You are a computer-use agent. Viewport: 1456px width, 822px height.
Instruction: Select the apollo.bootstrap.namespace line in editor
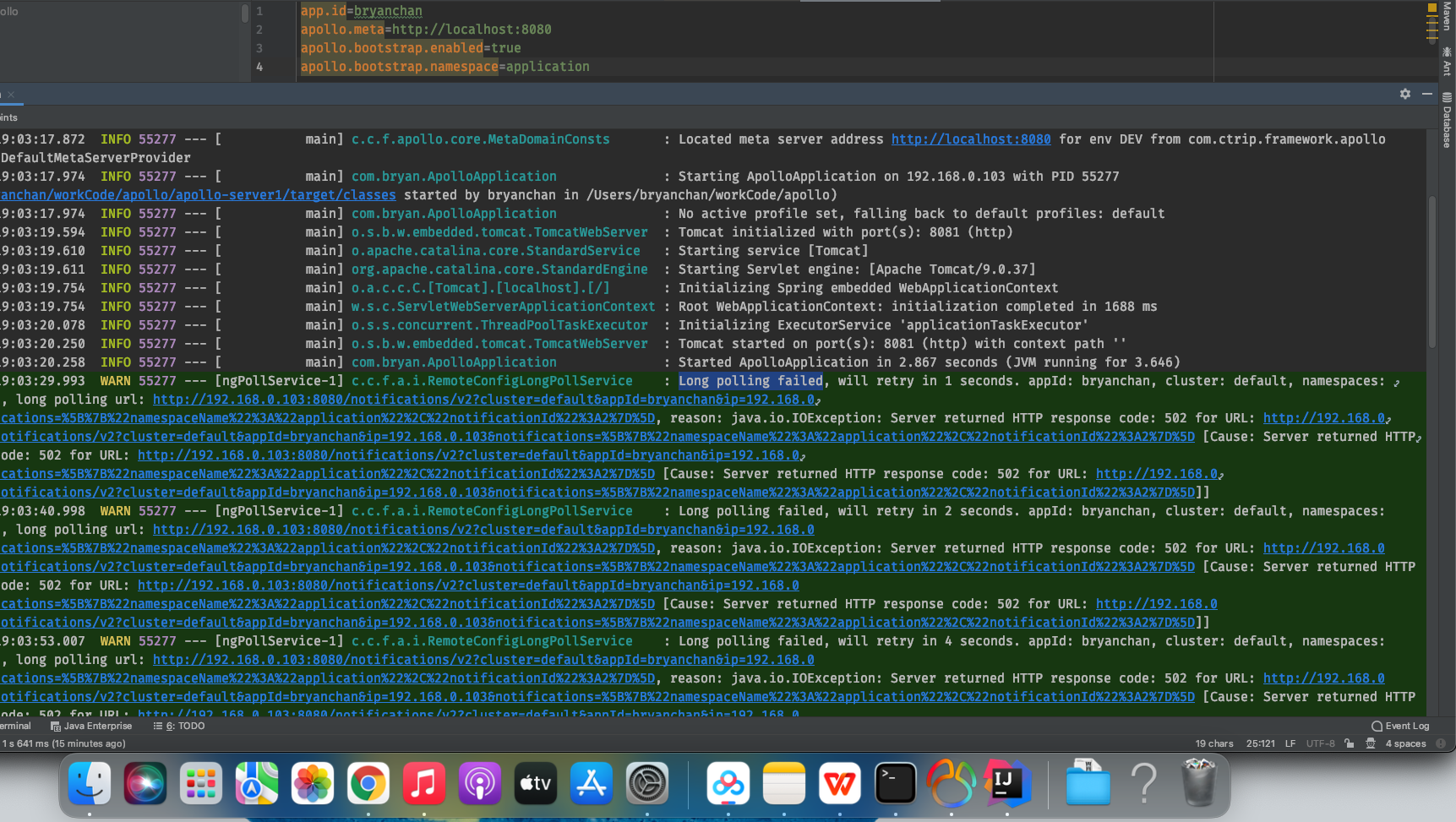(444, 66)
